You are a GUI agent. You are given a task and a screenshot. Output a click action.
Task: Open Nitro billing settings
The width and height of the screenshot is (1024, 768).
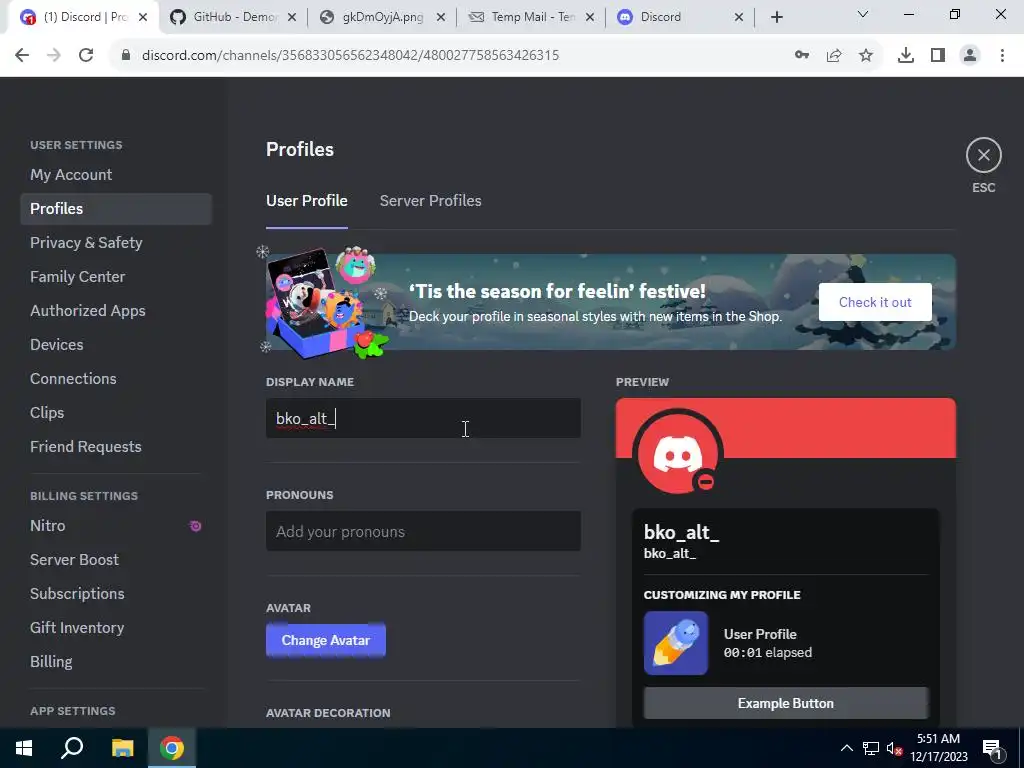coord(116,526)
